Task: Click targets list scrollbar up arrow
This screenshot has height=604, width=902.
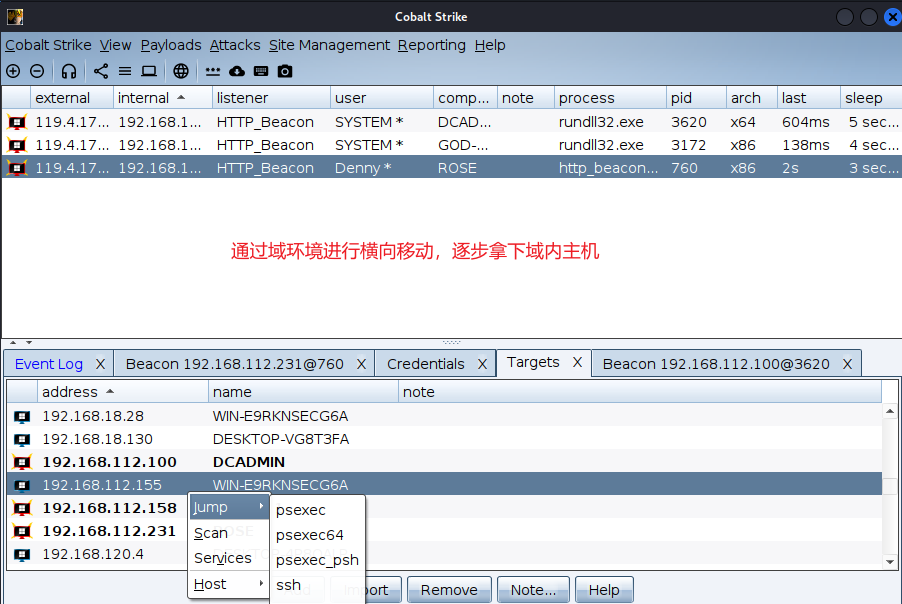Action: click(890, 411)
